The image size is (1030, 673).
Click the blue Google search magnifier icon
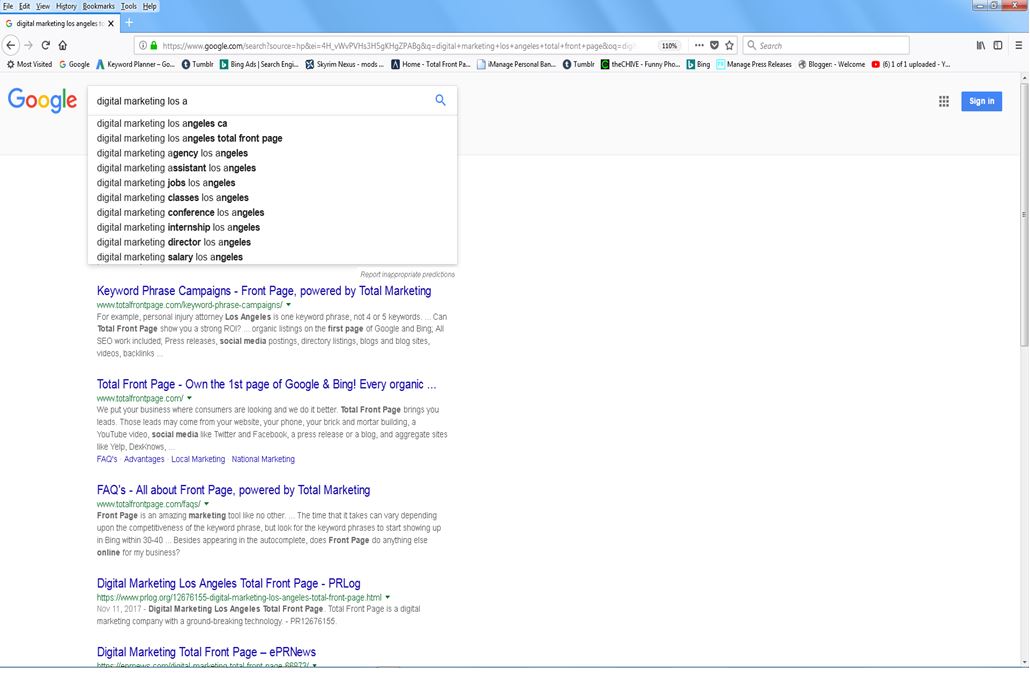coord(440,100)
